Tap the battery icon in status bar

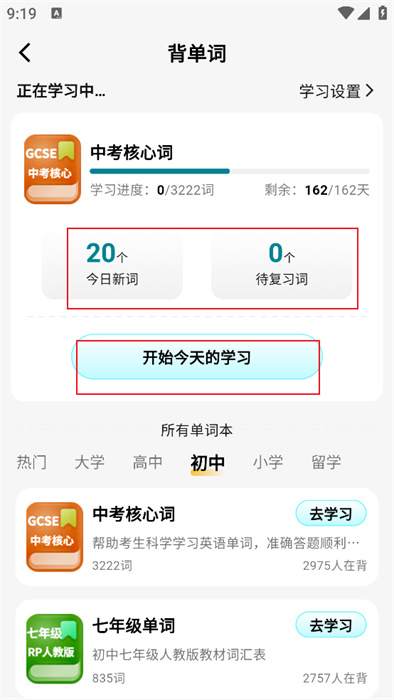tap(382, 13)
